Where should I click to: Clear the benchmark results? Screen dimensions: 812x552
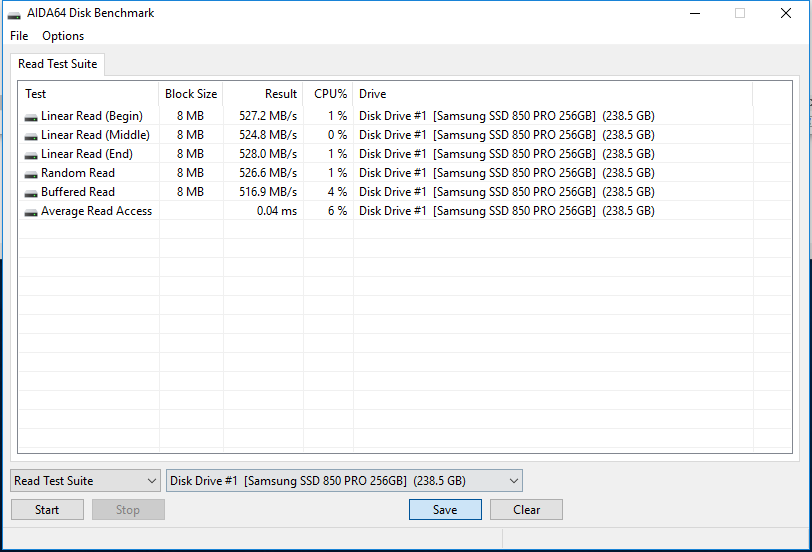[526, 510]
